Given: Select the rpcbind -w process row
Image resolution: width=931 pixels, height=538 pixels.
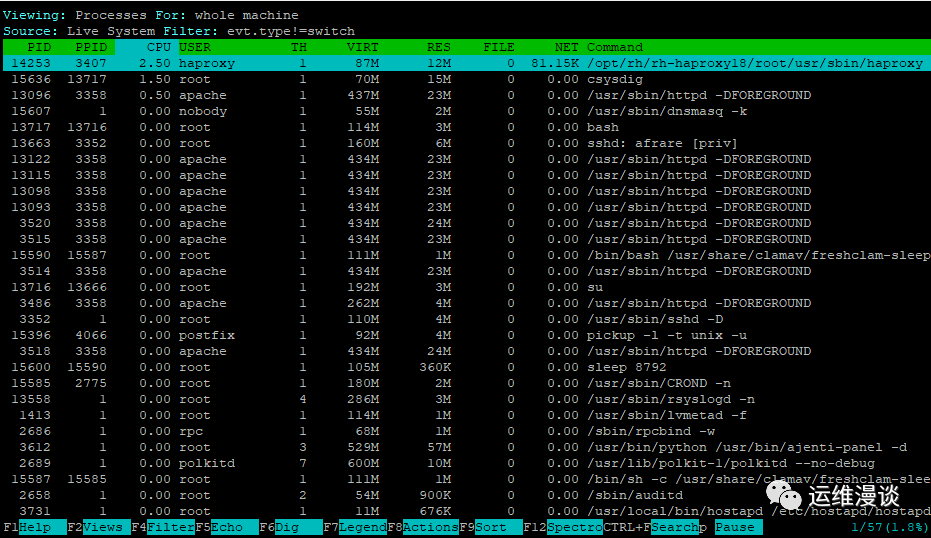Looking at the screenshot, I should coord(466,432).
